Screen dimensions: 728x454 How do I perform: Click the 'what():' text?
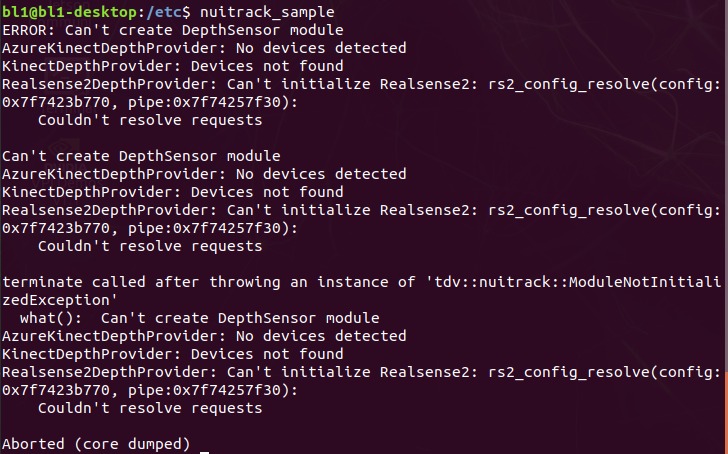coord(51,318)
